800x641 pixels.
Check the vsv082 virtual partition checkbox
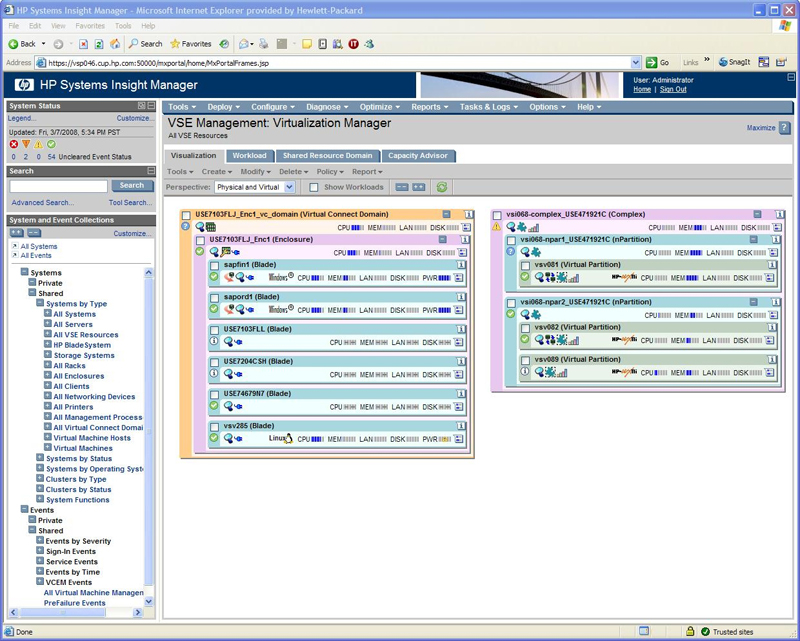526,328
